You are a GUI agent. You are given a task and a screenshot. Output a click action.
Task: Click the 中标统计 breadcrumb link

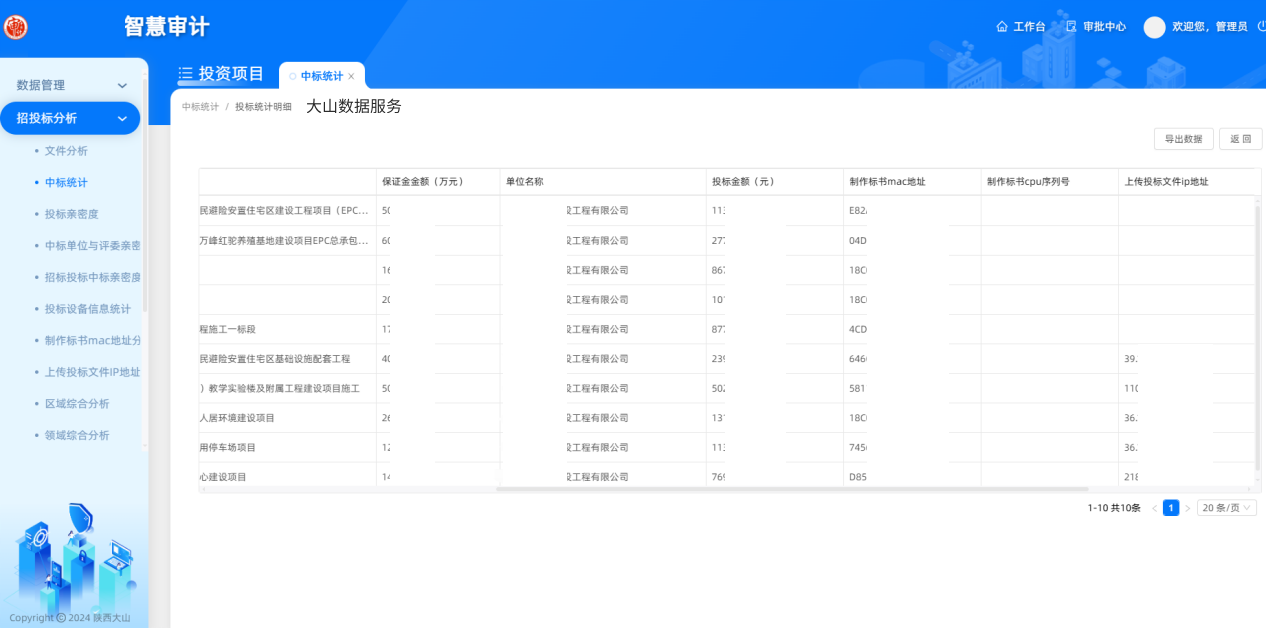pyautogui.click(x=200, y=107)
